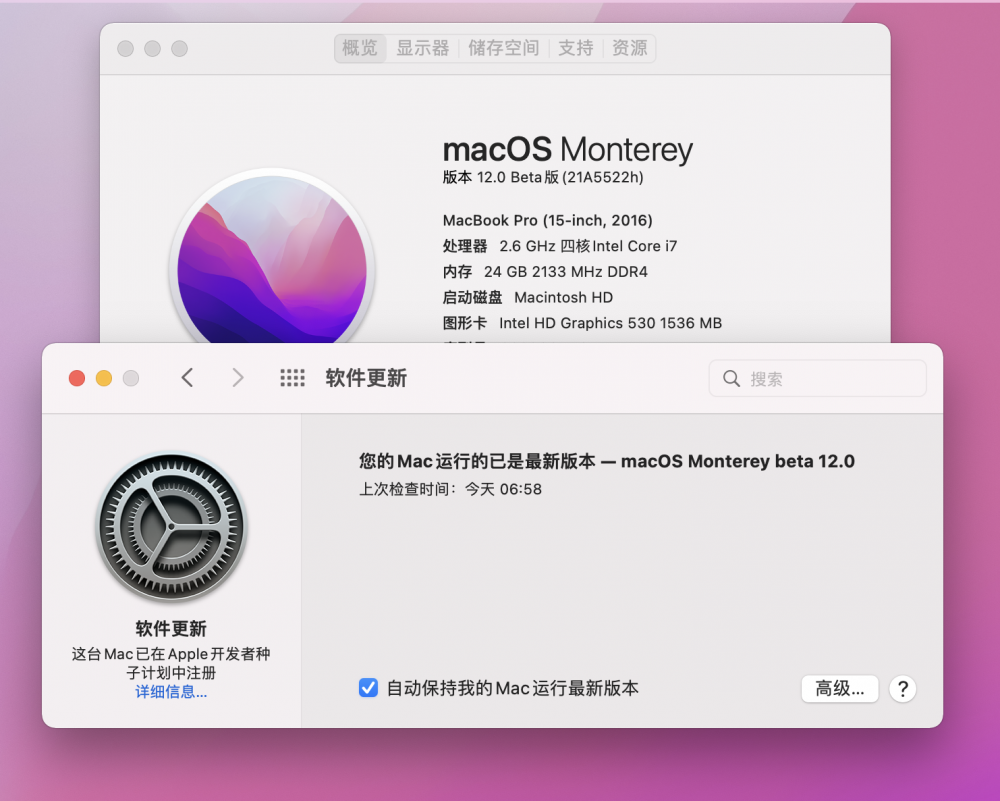The image size is (1000, 801).
Task: Click the Macintosh HD startup disk value
Action: click(x=564, y=298)
